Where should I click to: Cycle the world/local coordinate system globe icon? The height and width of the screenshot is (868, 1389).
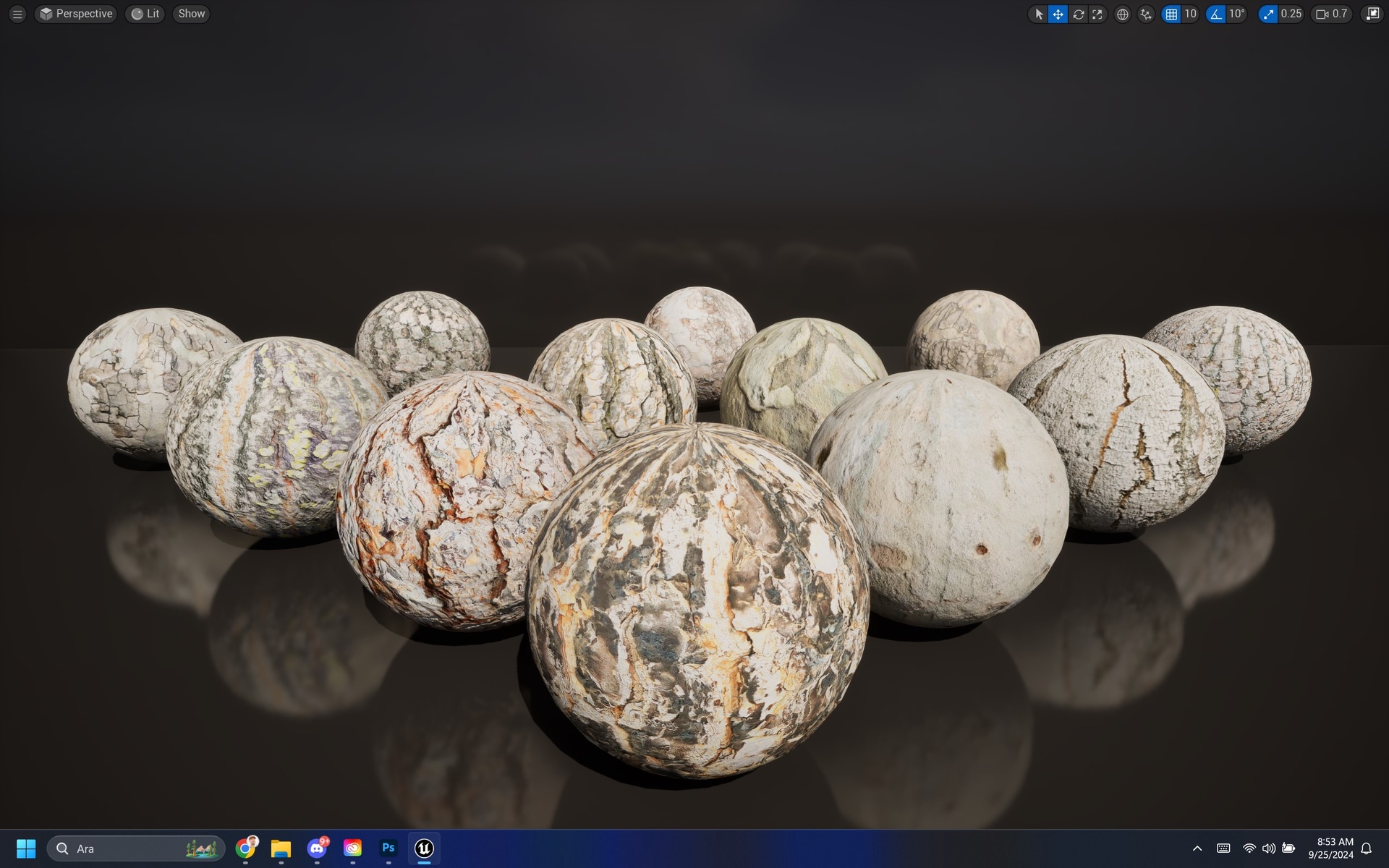tap(1122, 14)
